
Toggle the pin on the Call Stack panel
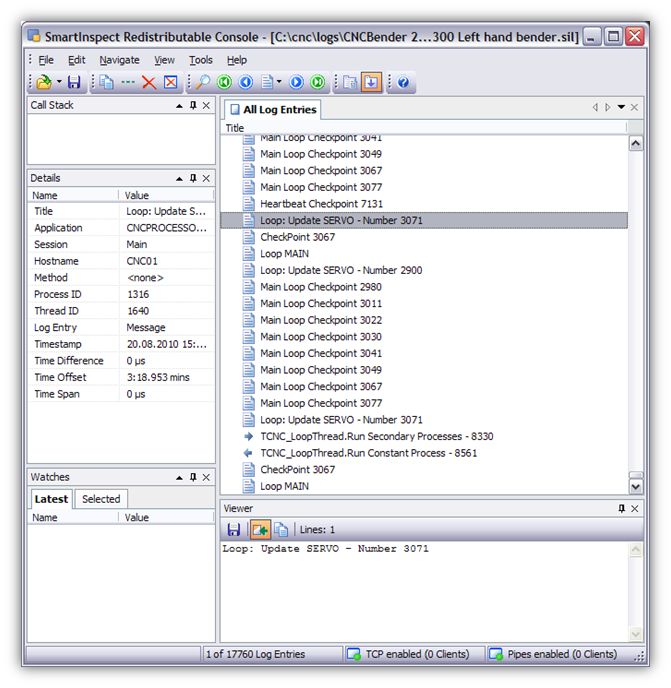point(193,105)
